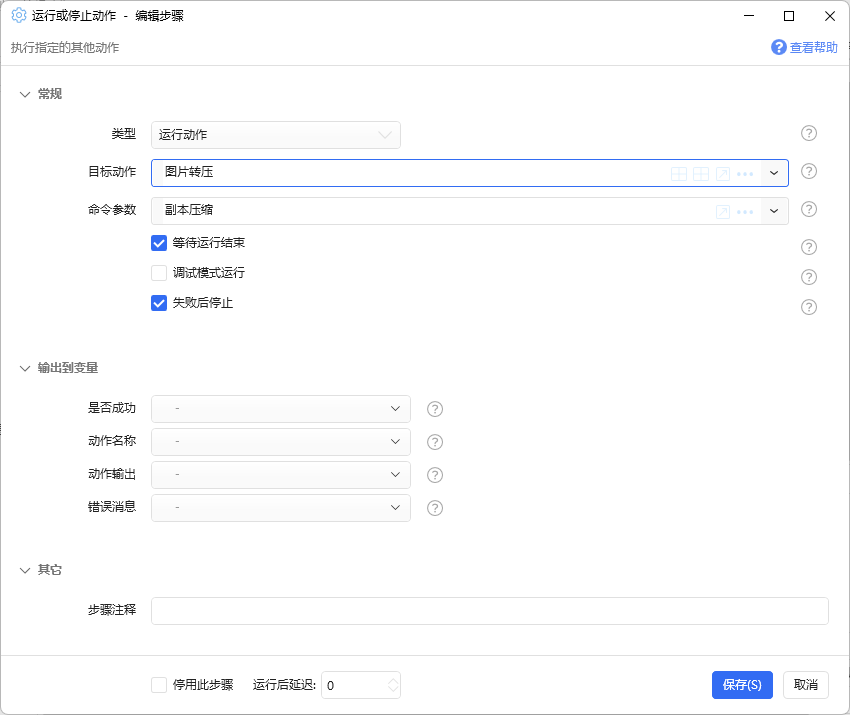The image size is (850, 715).
Task: Expand the 目标动作 dropdown arrow
Action: pos(774,173)
